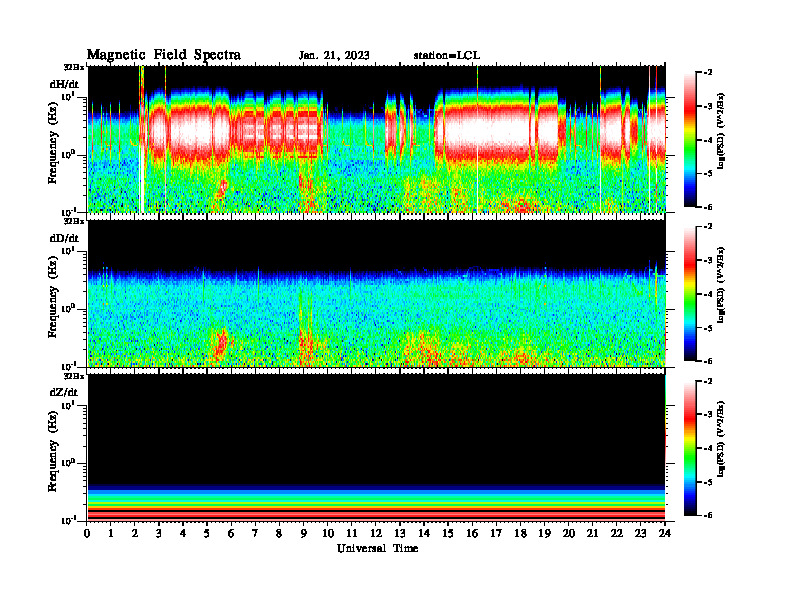Viewport: 792px width, 612px height.
Task: Click the 10^-1 frequency tick of dZ/dt panel
Action: tap(69, 520)
